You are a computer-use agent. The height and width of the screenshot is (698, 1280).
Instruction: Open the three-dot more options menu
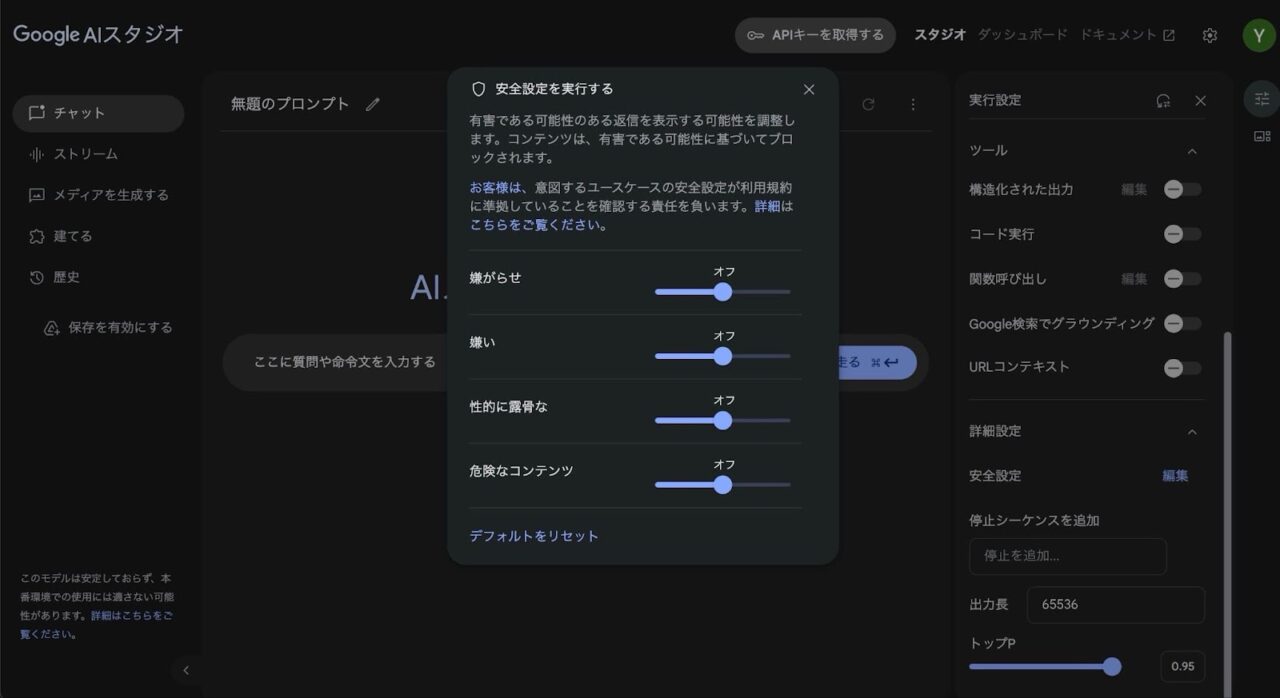tap(913, 104)
